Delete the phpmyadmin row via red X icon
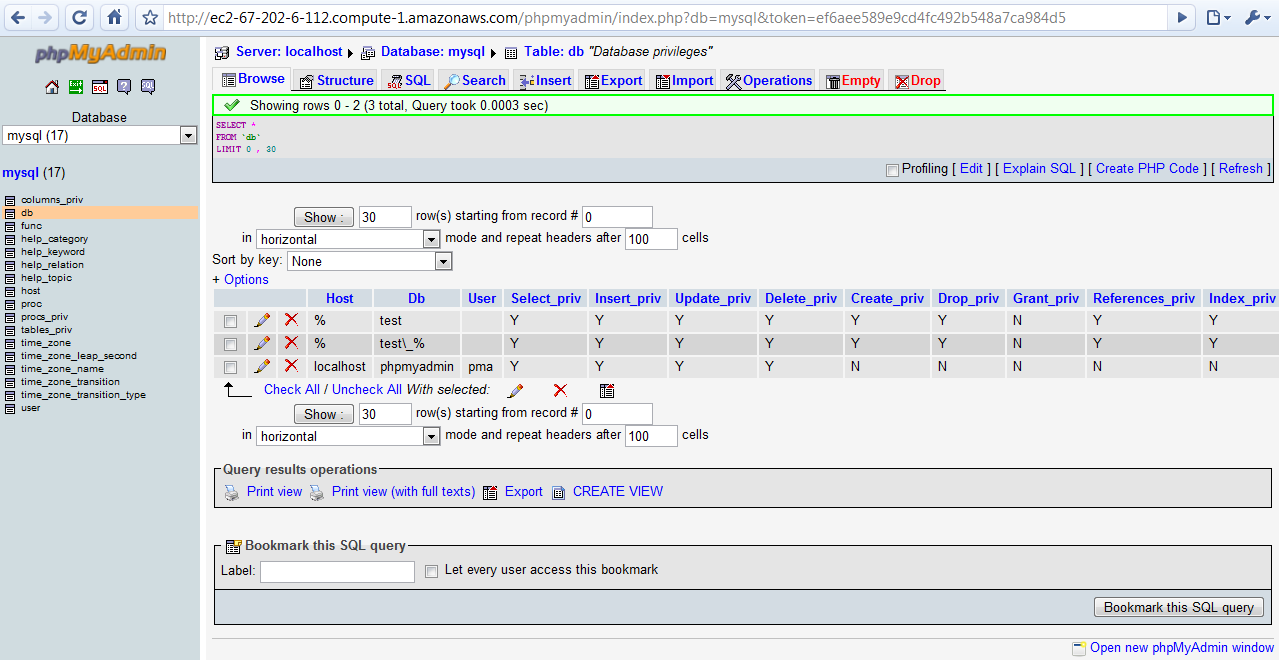 point(289,366)
